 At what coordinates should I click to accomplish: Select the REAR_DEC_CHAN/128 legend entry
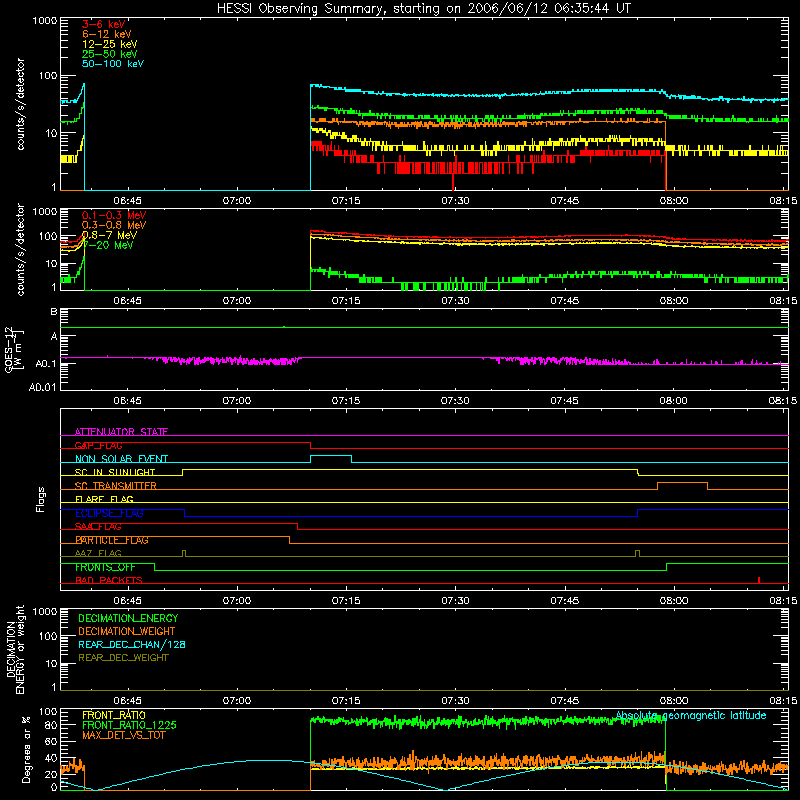pos(132,645)
